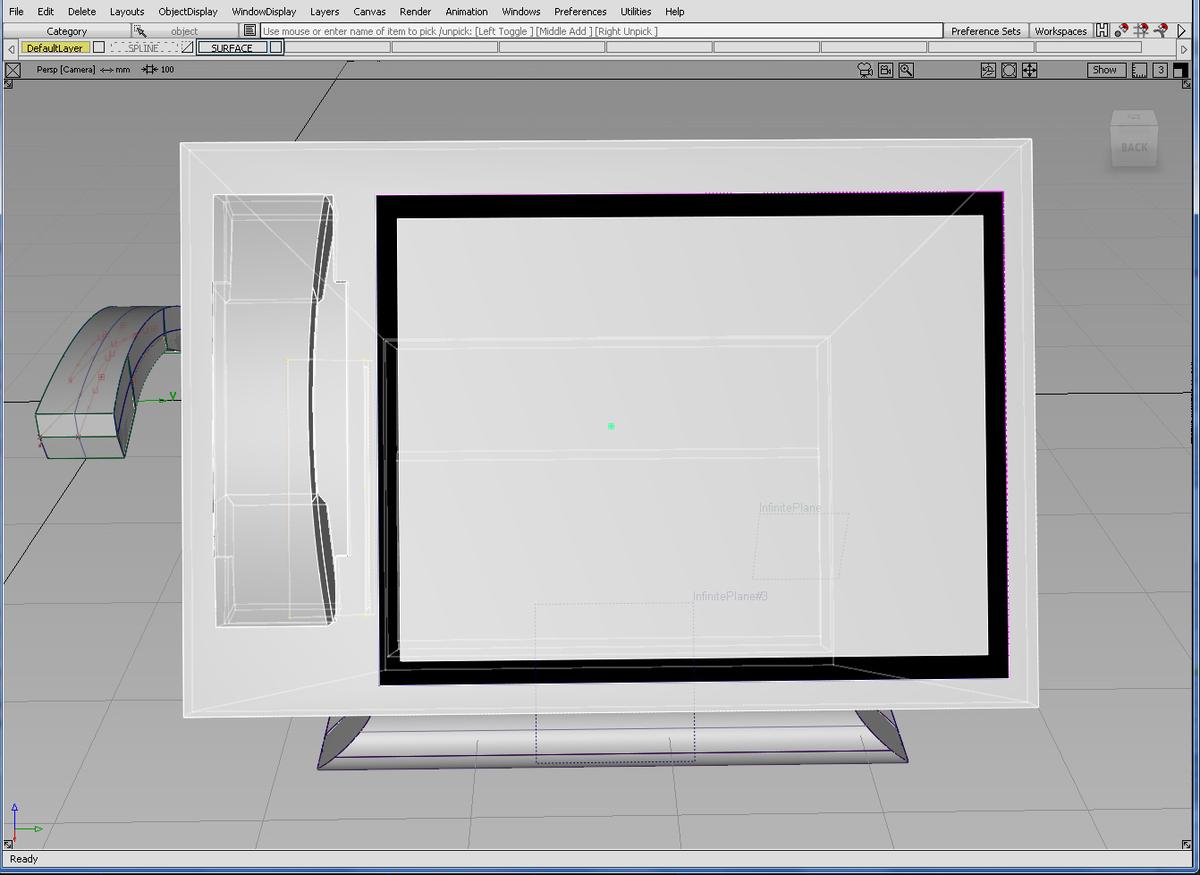This screenshot has height=875, width=1200.
Task: Click the four-arrow pan icon in viewport bar
Action: (1029, 70)
